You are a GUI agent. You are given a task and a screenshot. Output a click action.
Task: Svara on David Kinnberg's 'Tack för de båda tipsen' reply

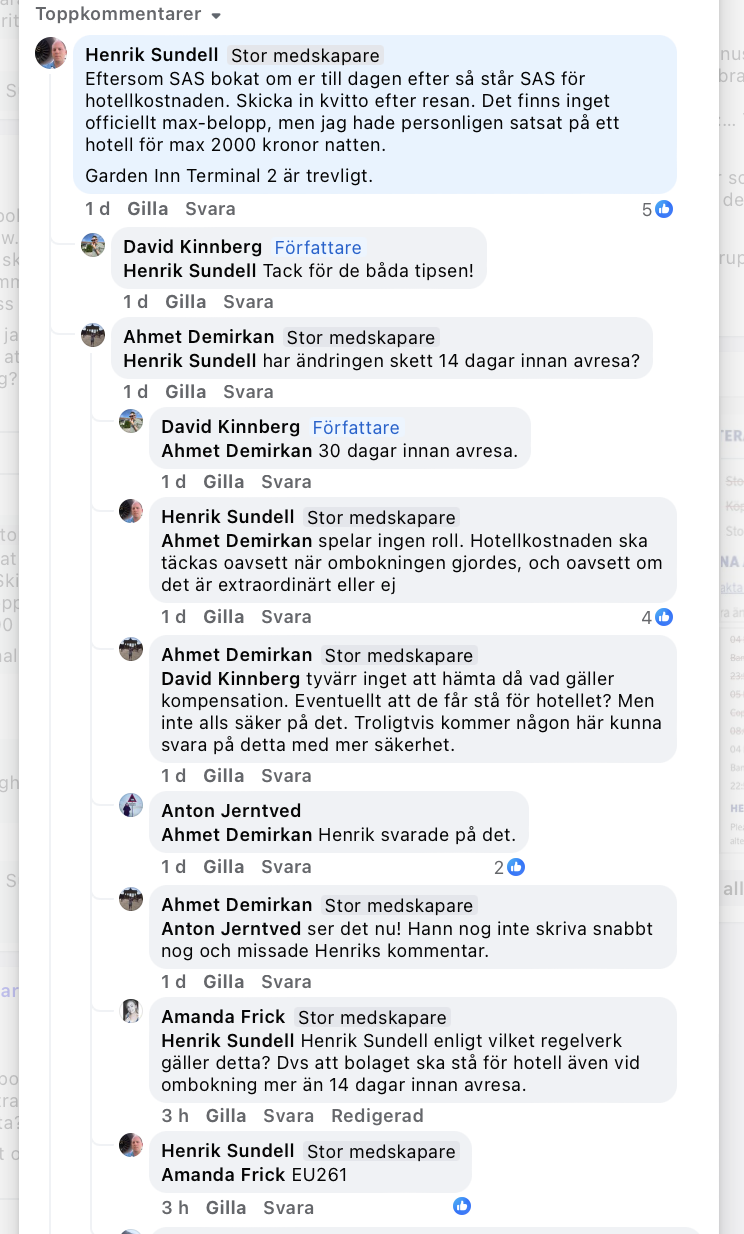(x=248, y=301)
